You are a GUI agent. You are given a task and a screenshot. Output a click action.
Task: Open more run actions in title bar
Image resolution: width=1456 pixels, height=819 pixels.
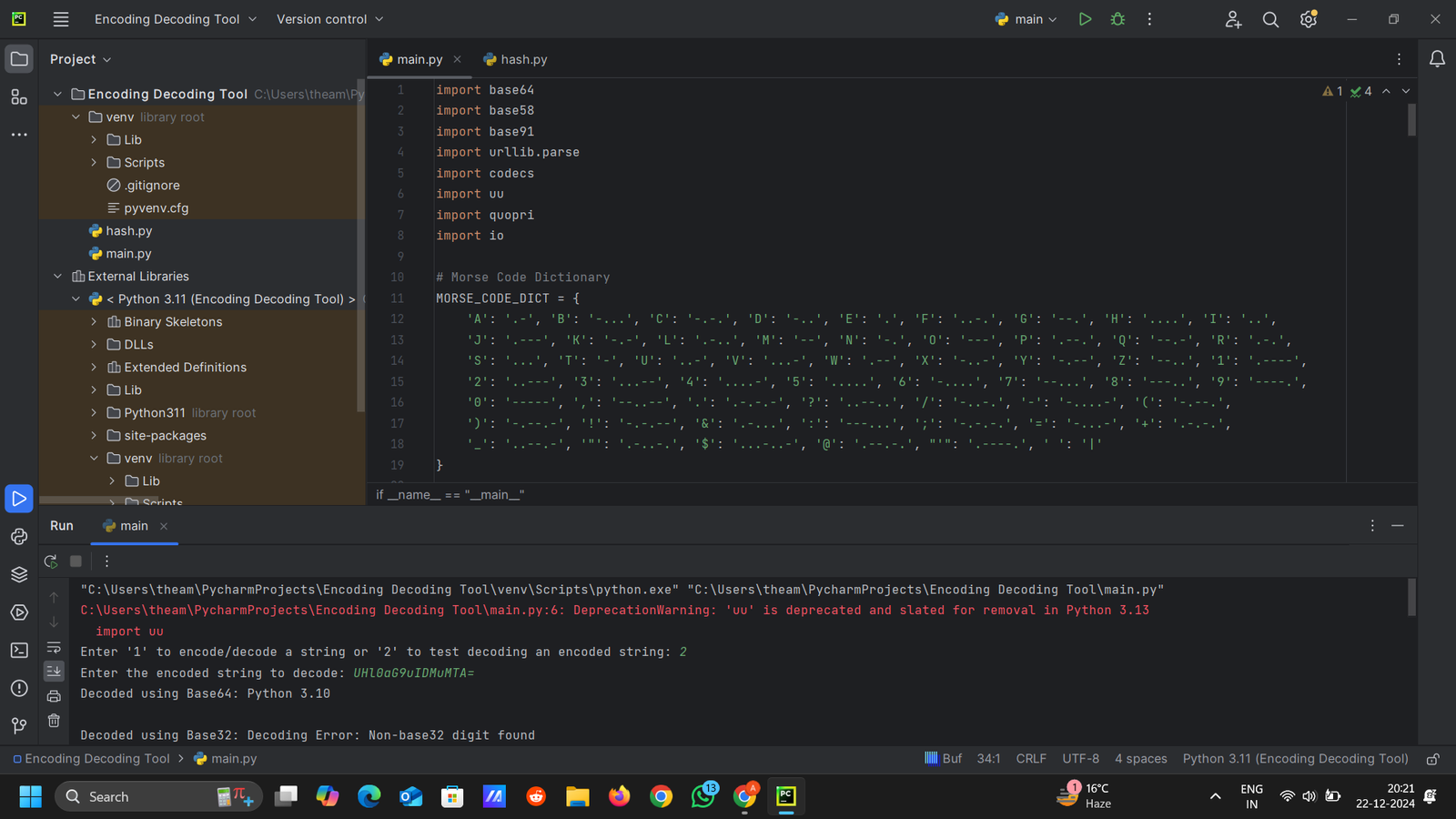click(1149, 19)
